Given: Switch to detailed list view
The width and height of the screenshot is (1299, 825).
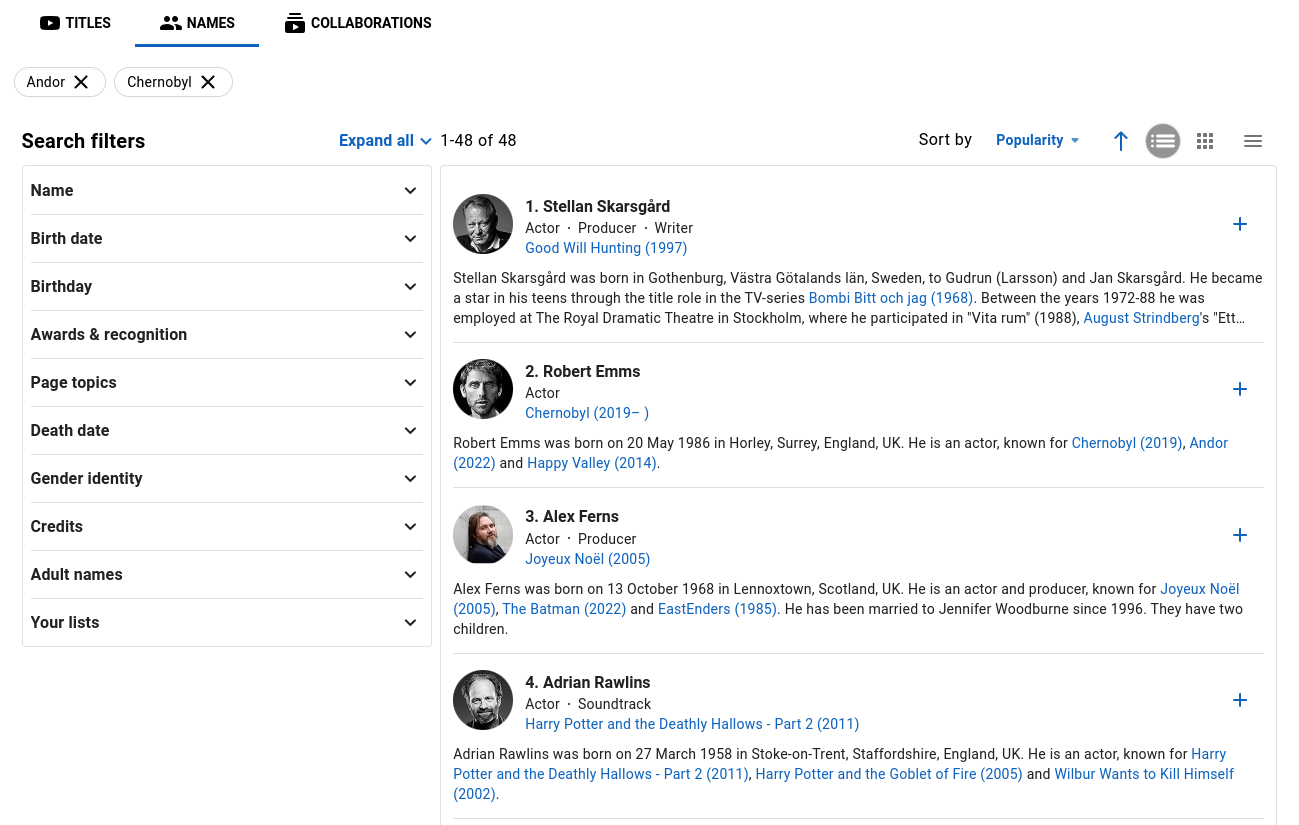Looking at the screenshot, I should tap(1163, 141).
